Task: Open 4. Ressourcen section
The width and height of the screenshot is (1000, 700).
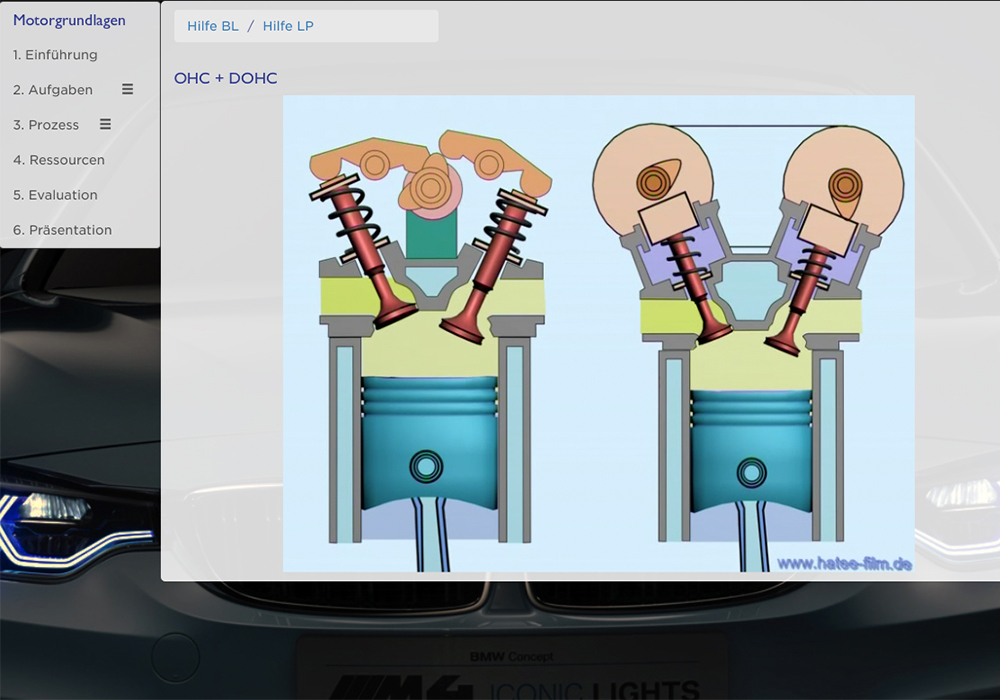Action: tap(59, 160)
